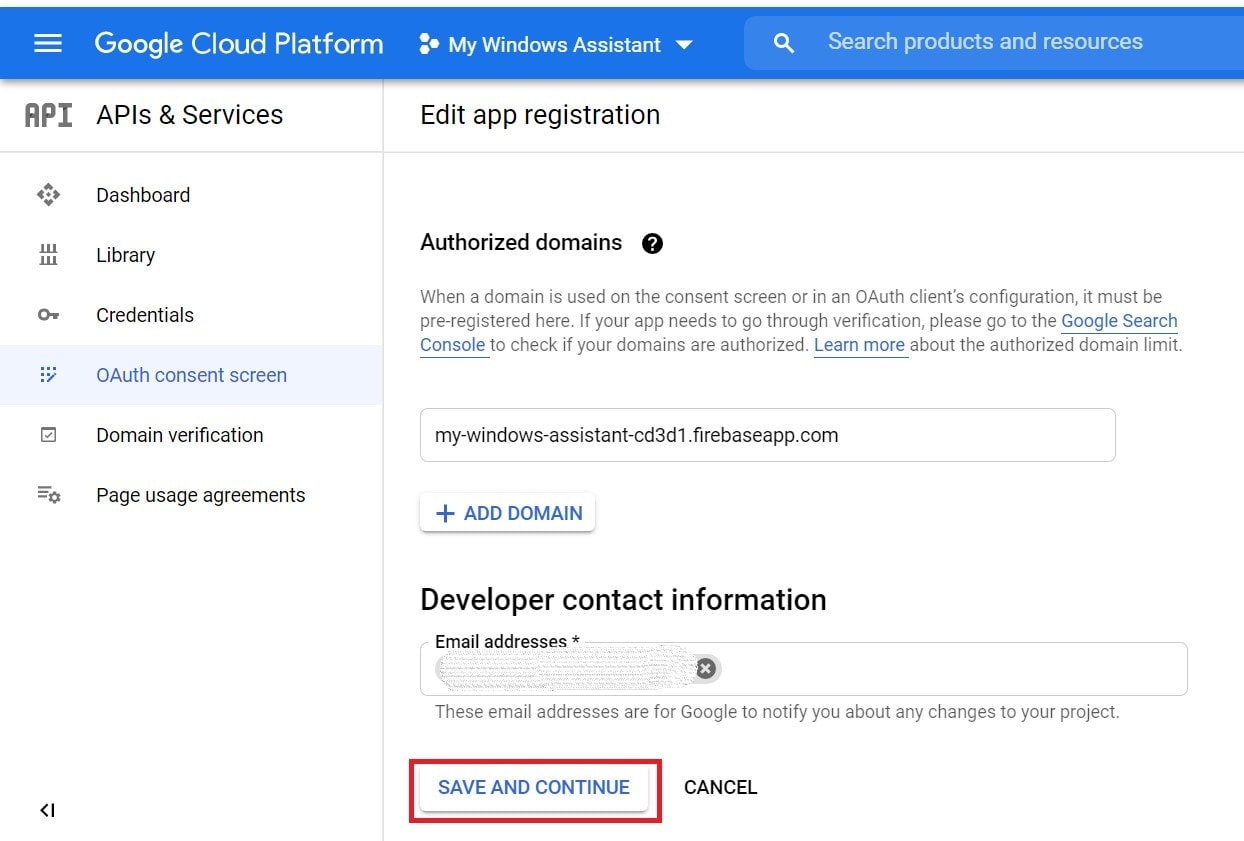
Task: Click the Dashboard sidebar icon
Action: click(x=48, y=195)
